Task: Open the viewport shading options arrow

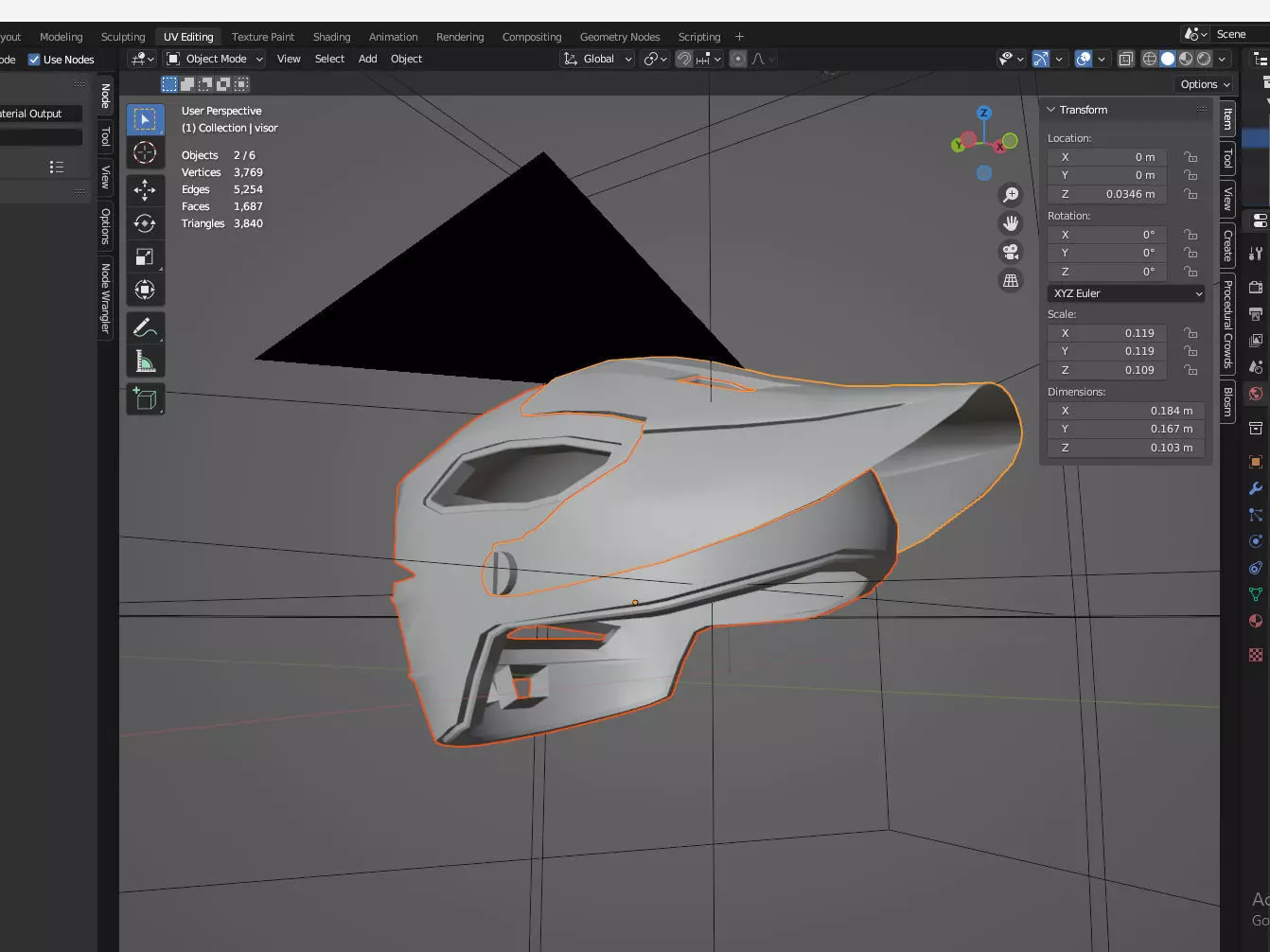Action: (1223, 59)
